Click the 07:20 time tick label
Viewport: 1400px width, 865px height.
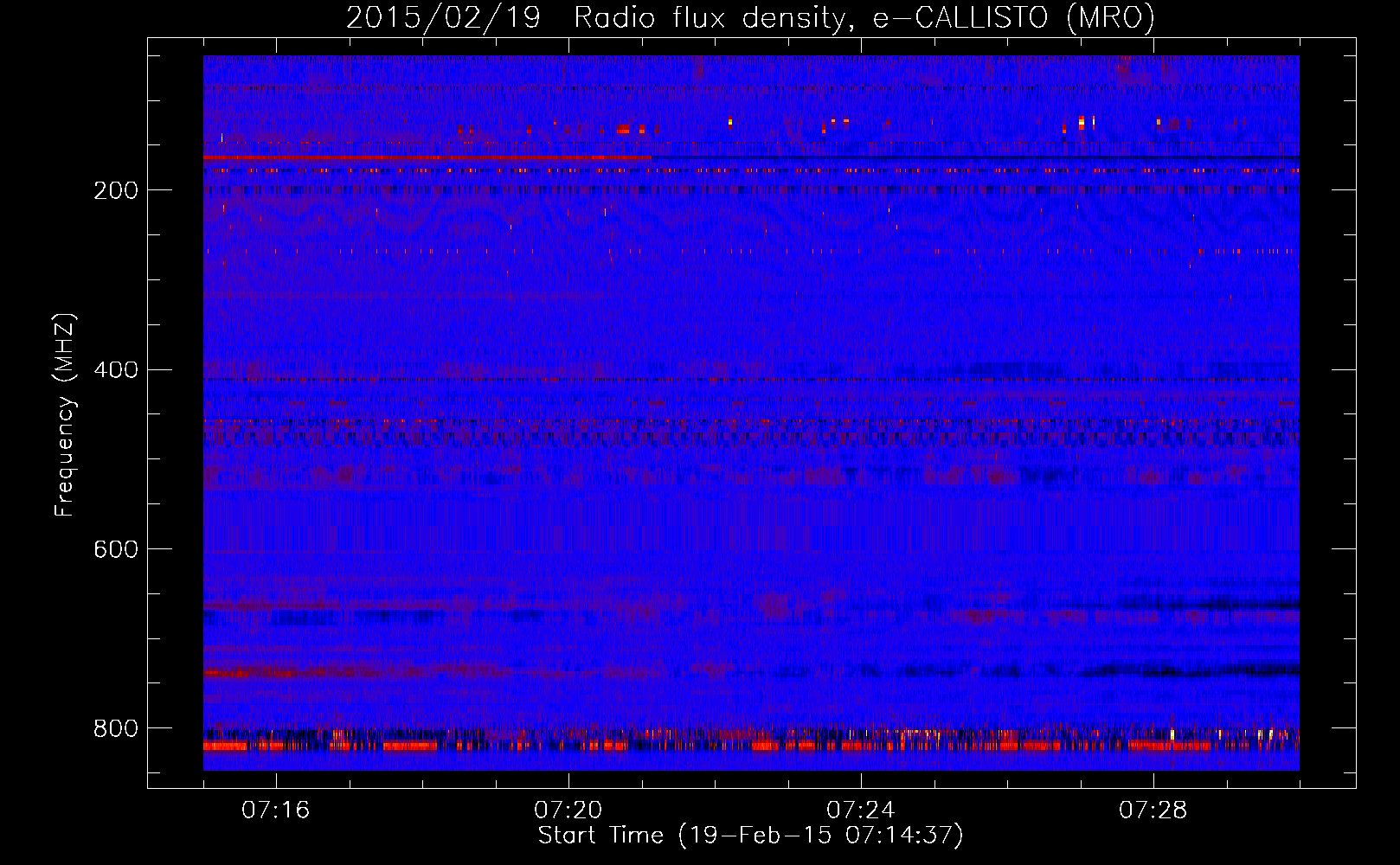click(568, 811)
